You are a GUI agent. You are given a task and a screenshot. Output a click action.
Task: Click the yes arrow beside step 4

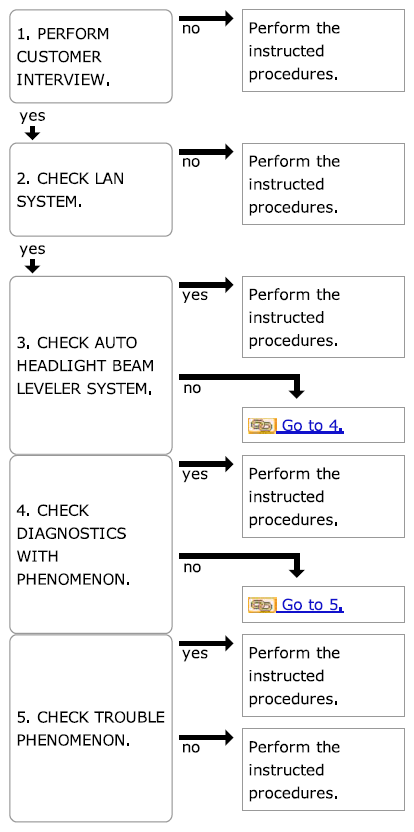[206, 464]
